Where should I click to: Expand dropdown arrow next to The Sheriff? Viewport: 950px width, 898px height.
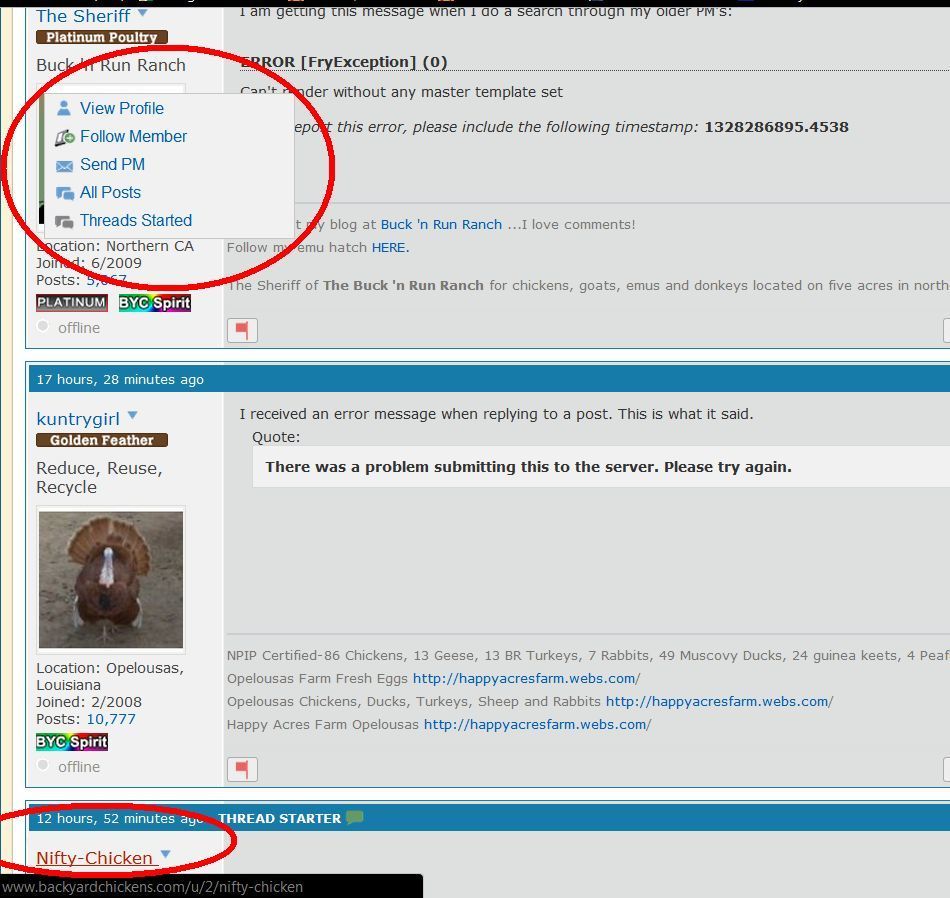(x=142, y=14)
